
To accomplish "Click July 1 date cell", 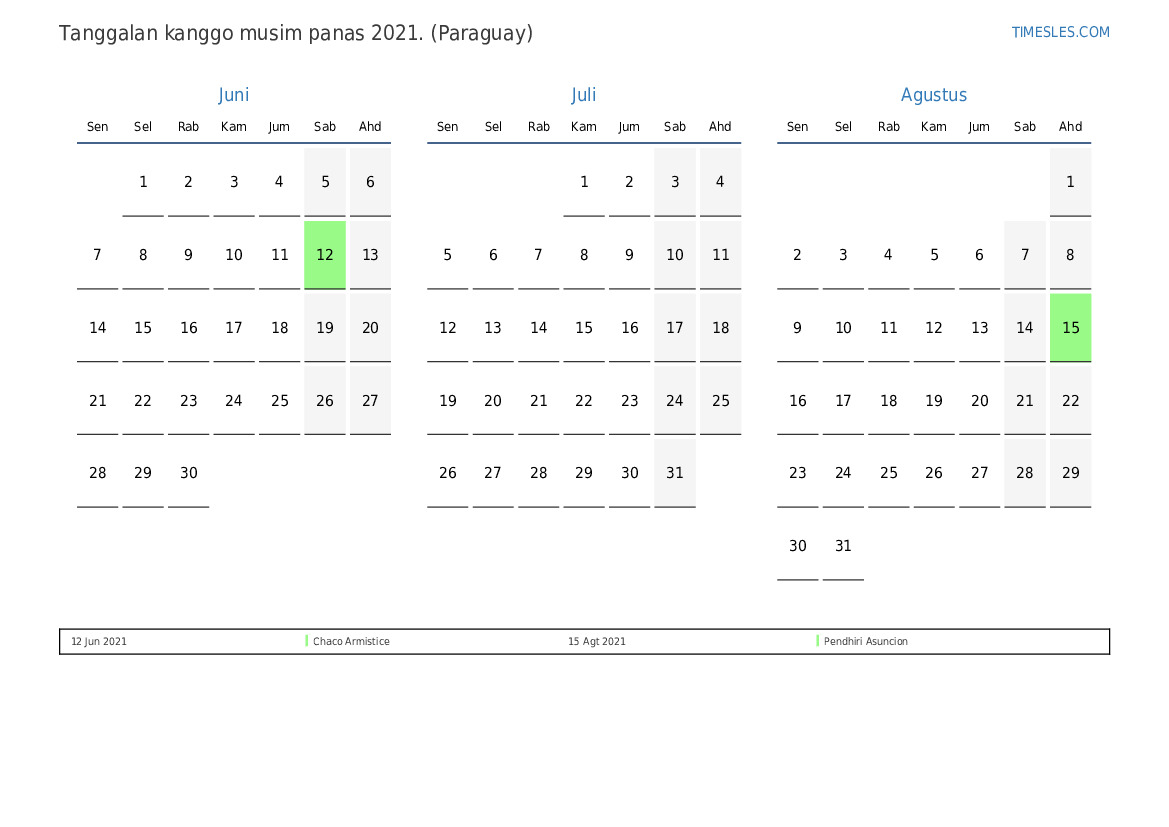I will point(584,182).
